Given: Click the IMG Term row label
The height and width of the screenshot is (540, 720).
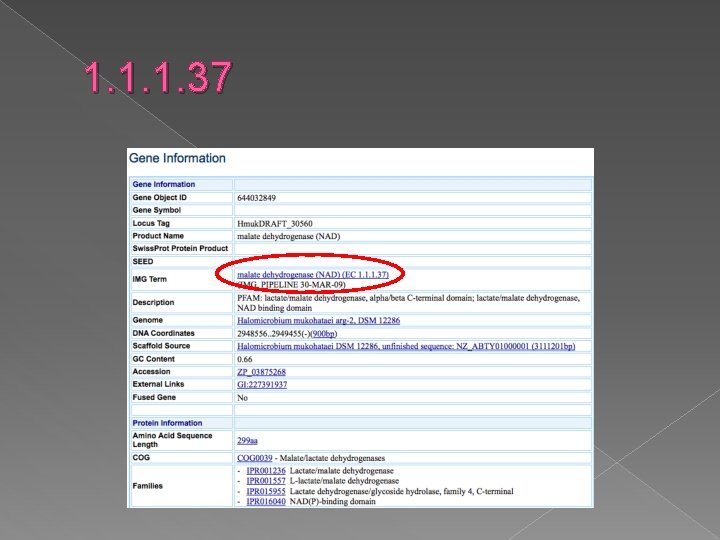Looking at the screenshot, I should (149, 279).
